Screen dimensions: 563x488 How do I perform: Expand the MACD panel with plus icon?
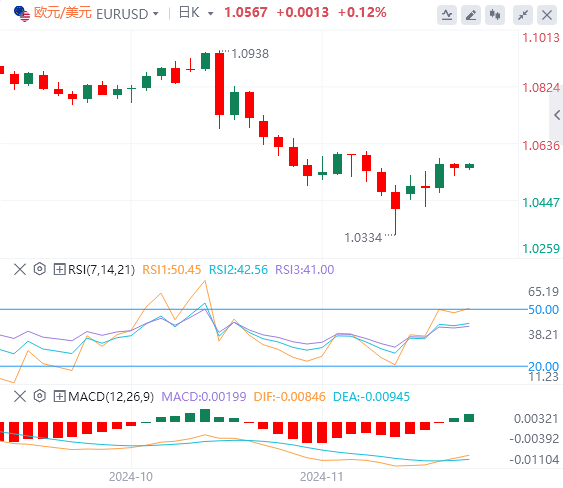point(59,396)
